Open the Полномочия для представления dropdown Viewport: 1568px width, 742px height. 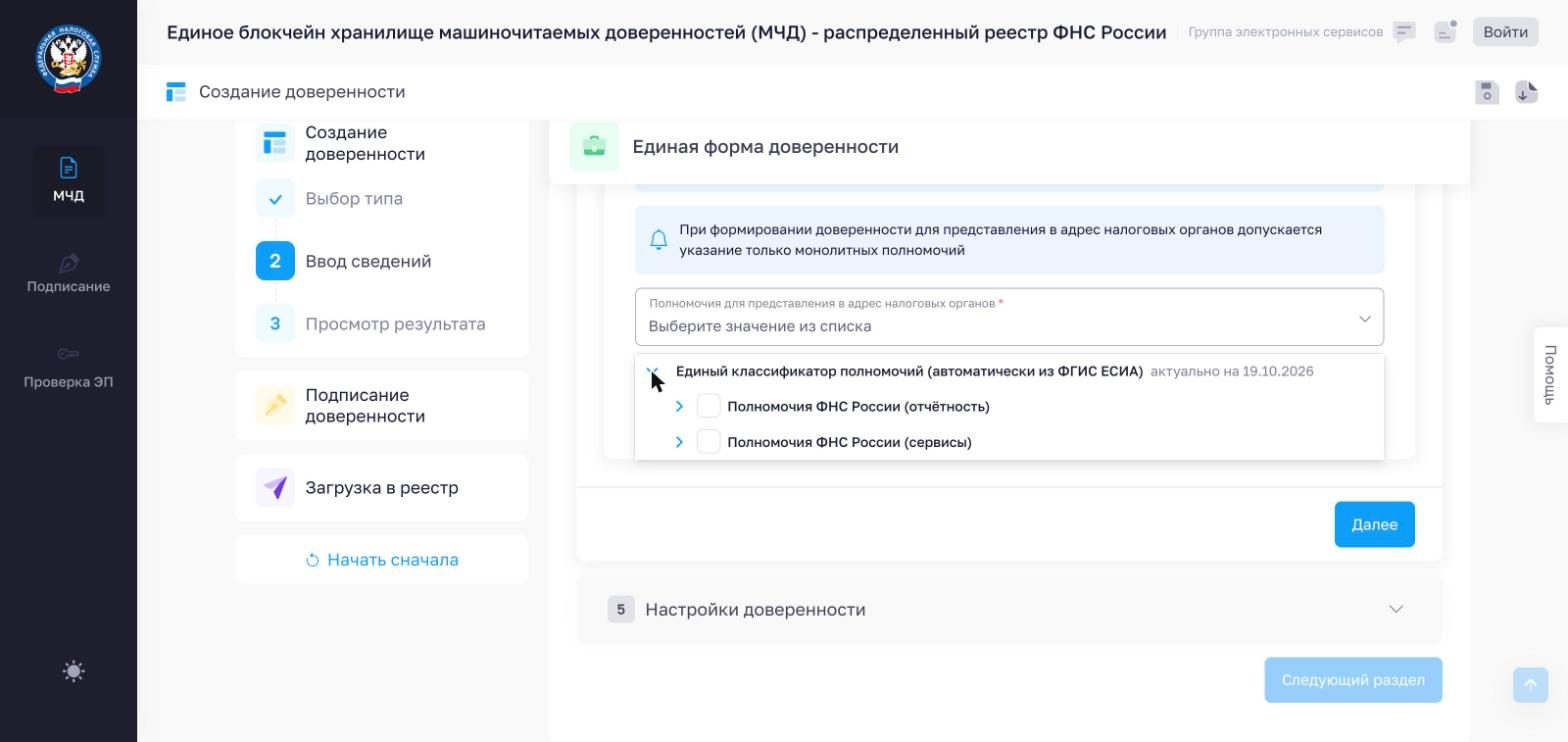tap(1009, 317)
